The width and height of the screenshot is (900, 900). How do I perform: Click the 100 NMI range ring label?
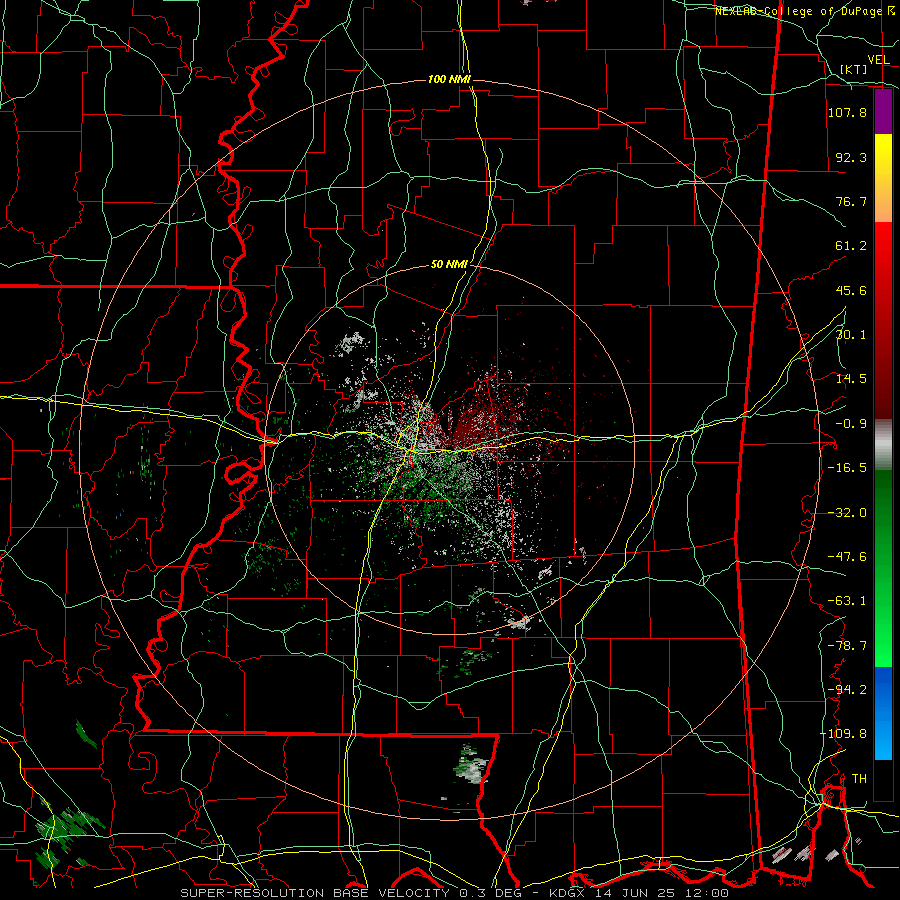449,79
